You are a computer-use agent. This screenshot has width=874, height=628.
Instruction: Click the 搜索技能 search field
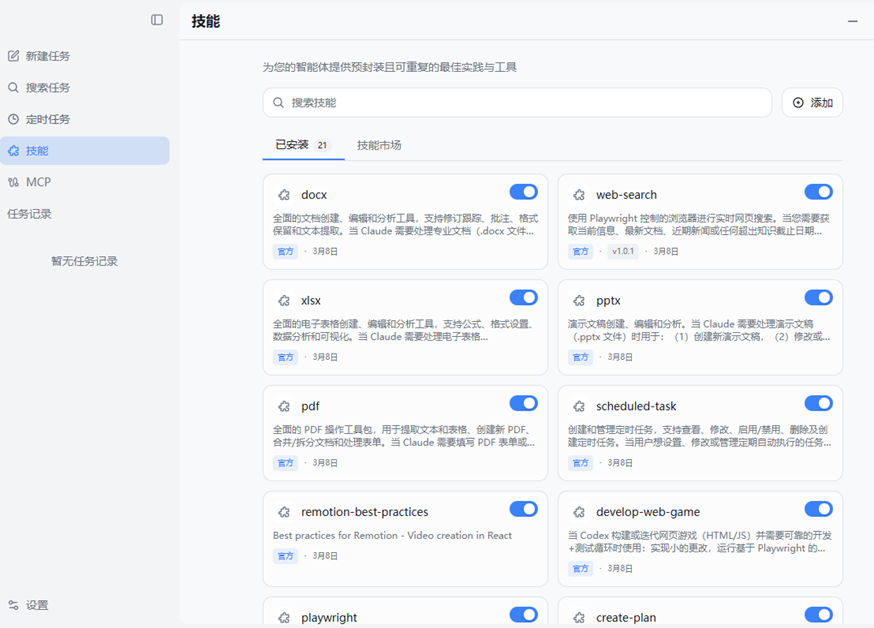pos(517,103)
